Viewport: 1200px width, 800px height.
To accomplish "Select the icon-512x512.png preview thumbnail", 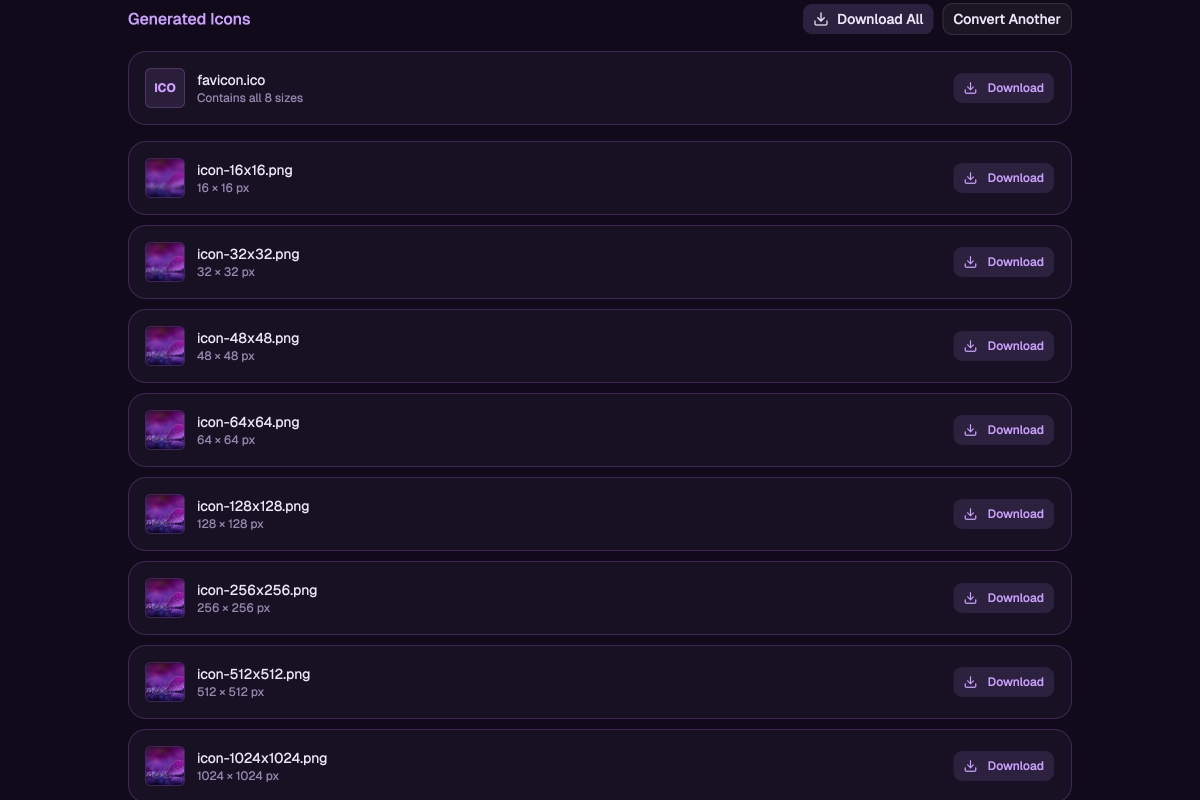I will [x=165, y=682].
